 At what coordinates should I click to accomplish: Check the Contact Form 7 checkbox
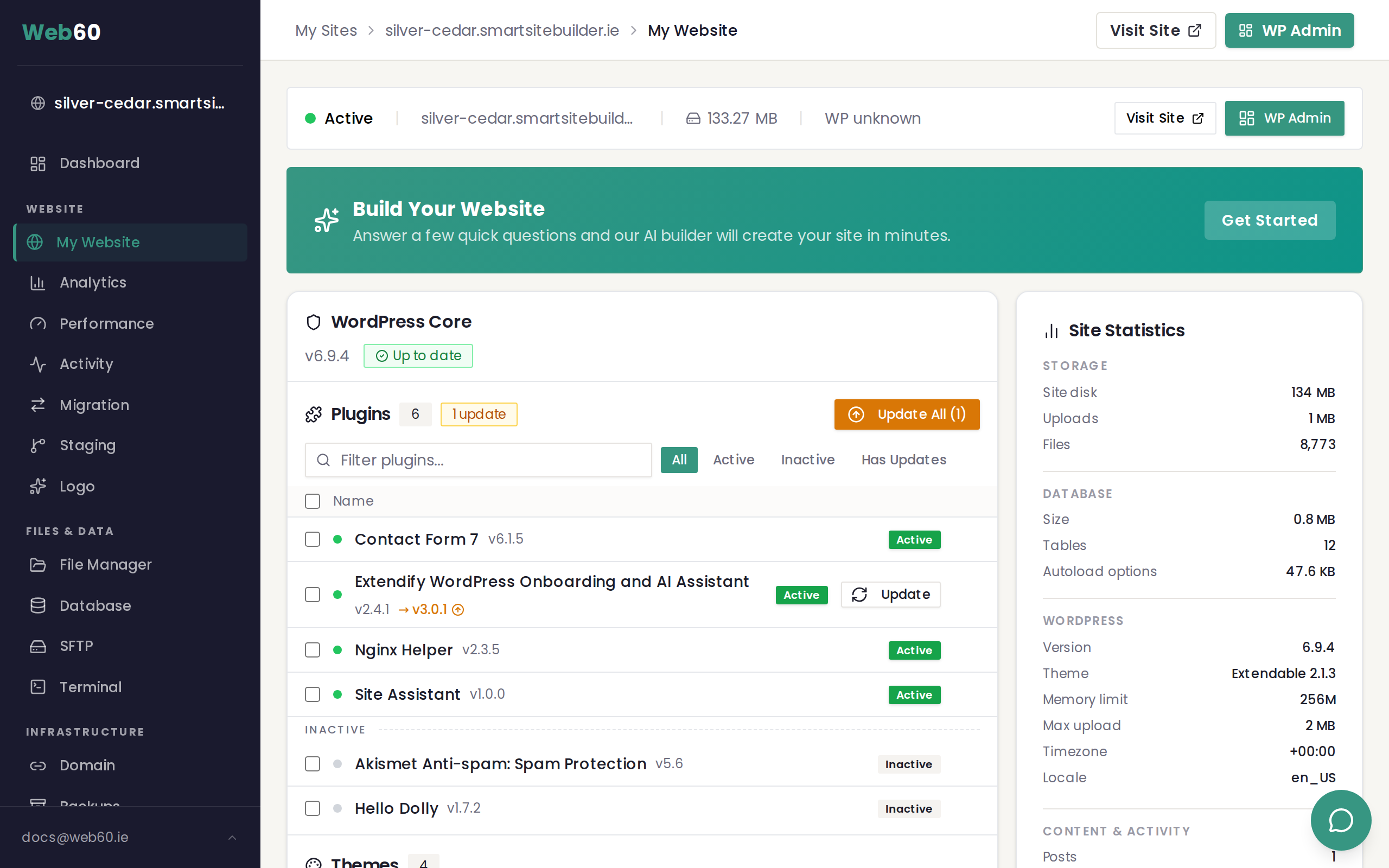pos(312,539)
